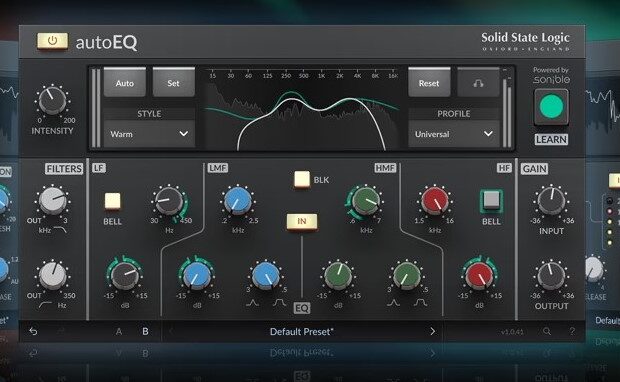Image resolution: width=620 pixels, height=382 pixels.
Task: Click the STYLE label
Action: point(149,114)
